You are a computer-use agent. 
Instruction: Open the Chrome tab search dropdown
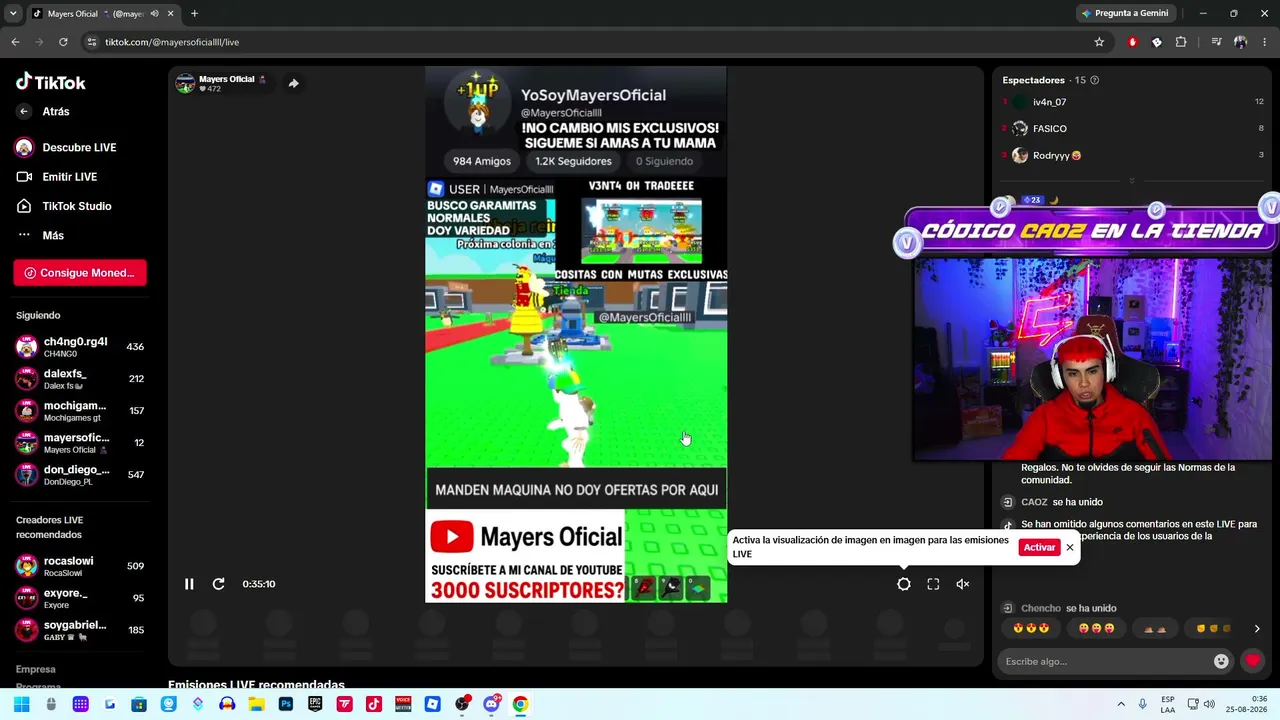[x=13, y=13]
